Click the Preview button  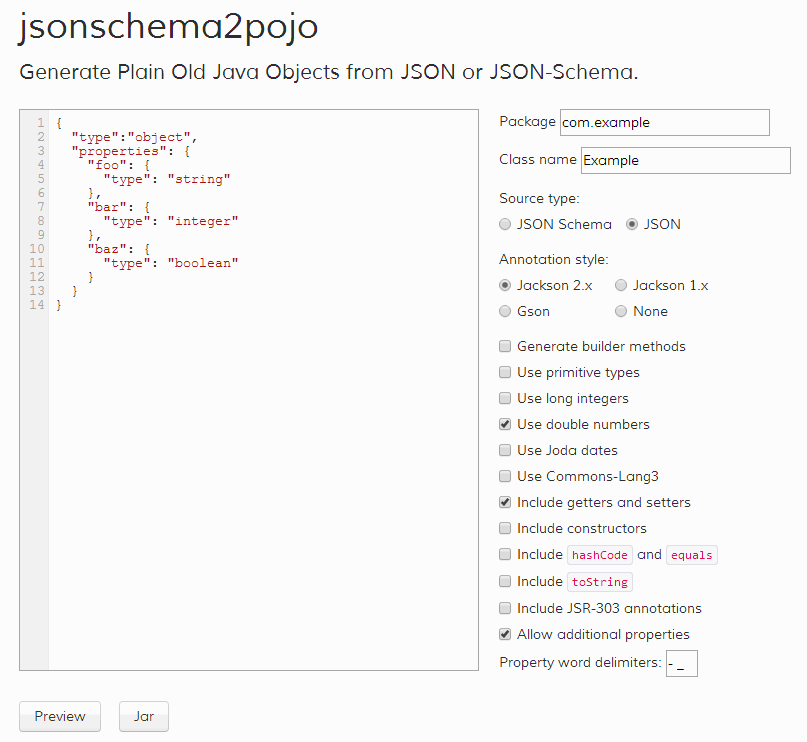point(60,716)
